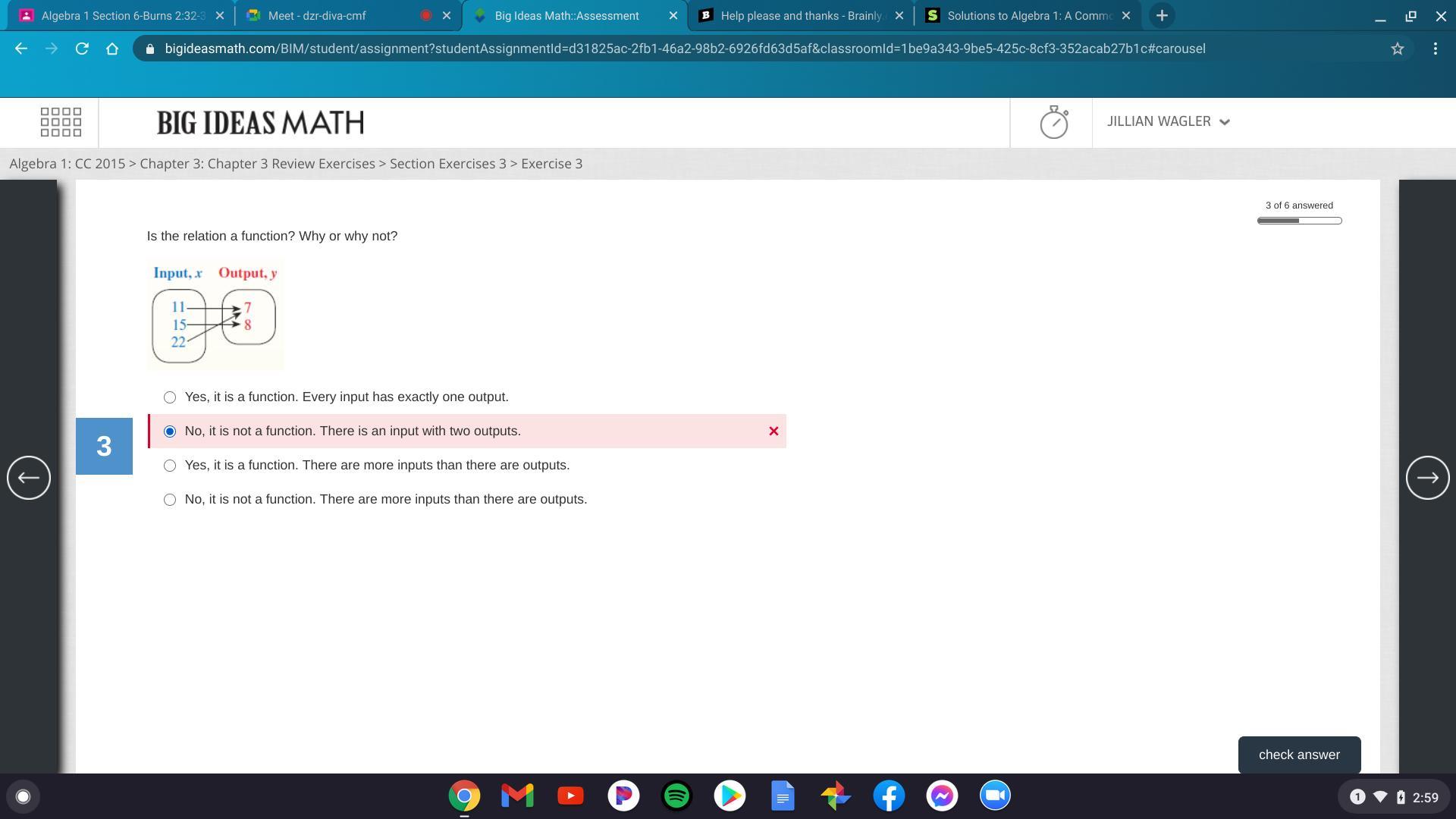The width and height of the screenshot is (1456, 819).
Task: Reload the page
Action: 82,49
